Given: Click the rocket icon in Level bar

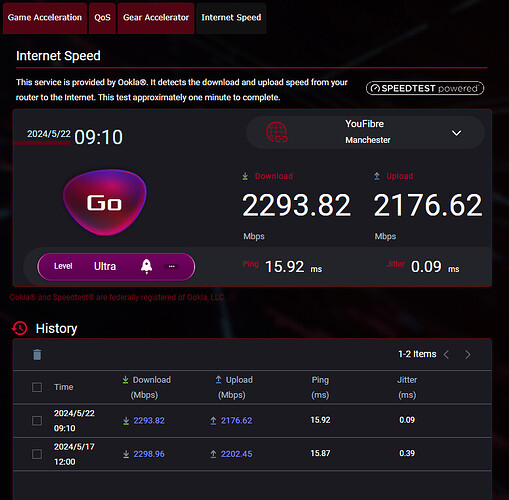Looking at the screenshot, I should (x=146, y=266).
